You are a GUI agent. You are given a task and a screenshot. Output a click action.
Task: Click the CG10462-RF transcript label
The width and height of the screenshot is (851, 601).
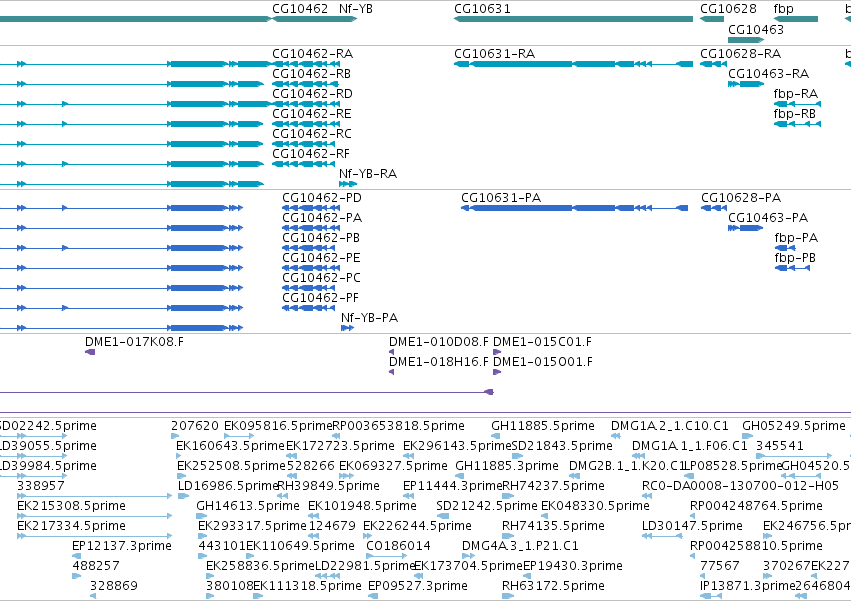click(311, 154)
